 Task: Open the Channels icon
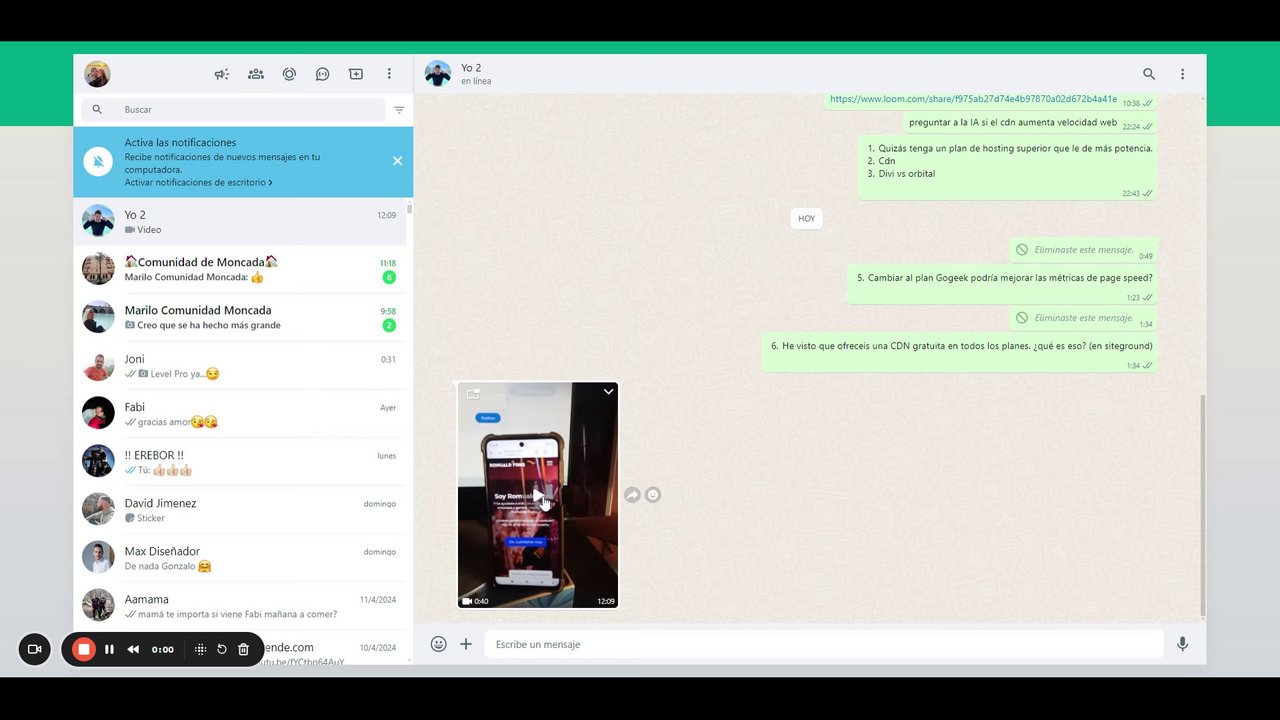coord(323,74)
